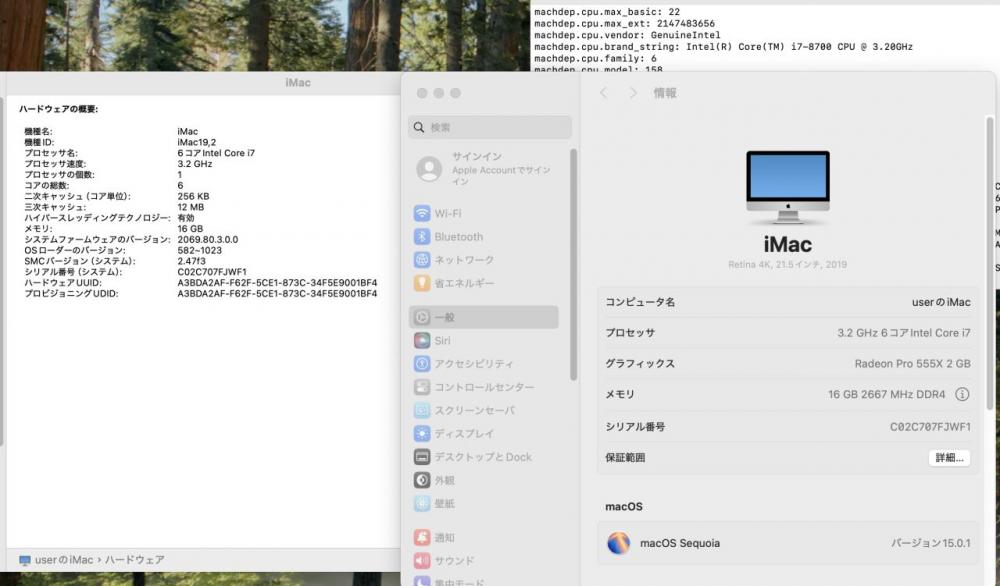The height and width of the screenshot is (586, 1000).
Task: Open コントロールセンター icon
Action: pyautogui.click(x=422, y=387)
